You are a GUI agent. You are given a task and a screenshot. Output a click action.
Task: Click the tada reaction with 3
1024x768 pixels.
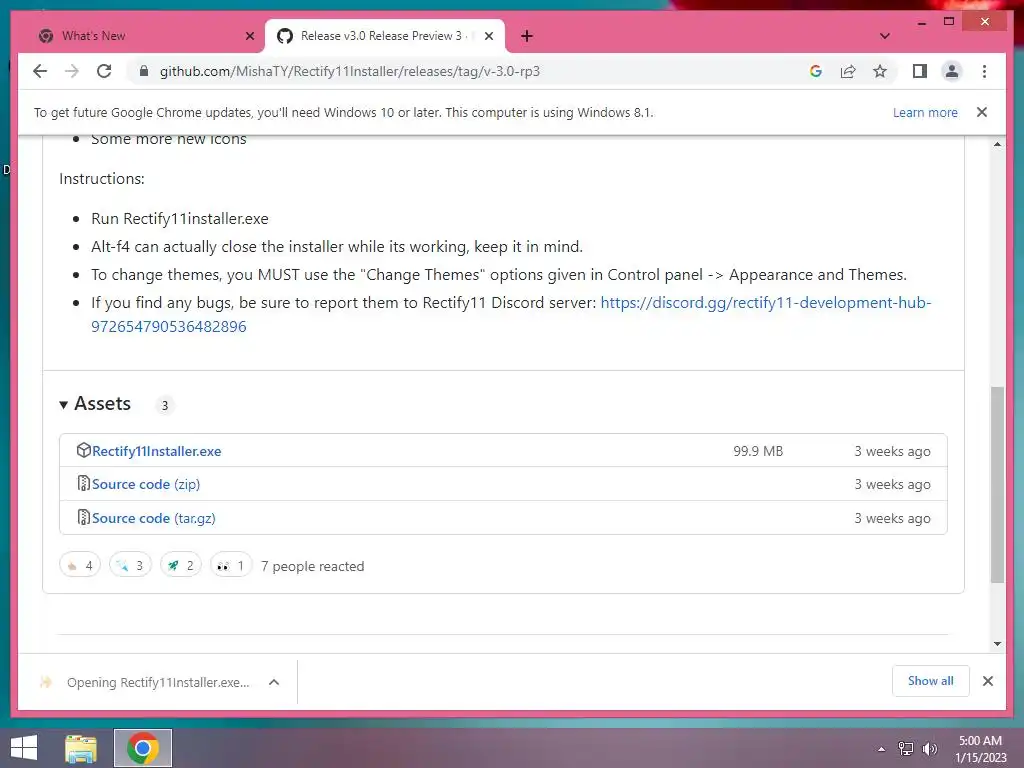click(131, 565)
